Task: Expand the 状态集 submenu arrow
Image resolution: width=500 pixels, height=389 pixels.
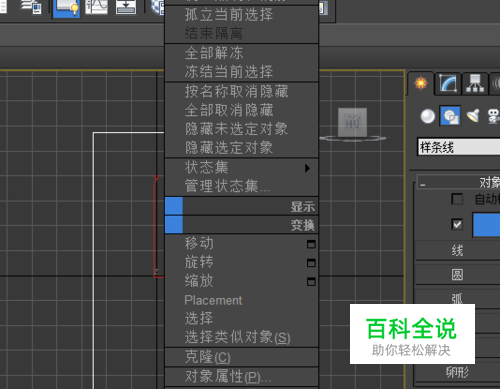Action: tap(307, 168)
